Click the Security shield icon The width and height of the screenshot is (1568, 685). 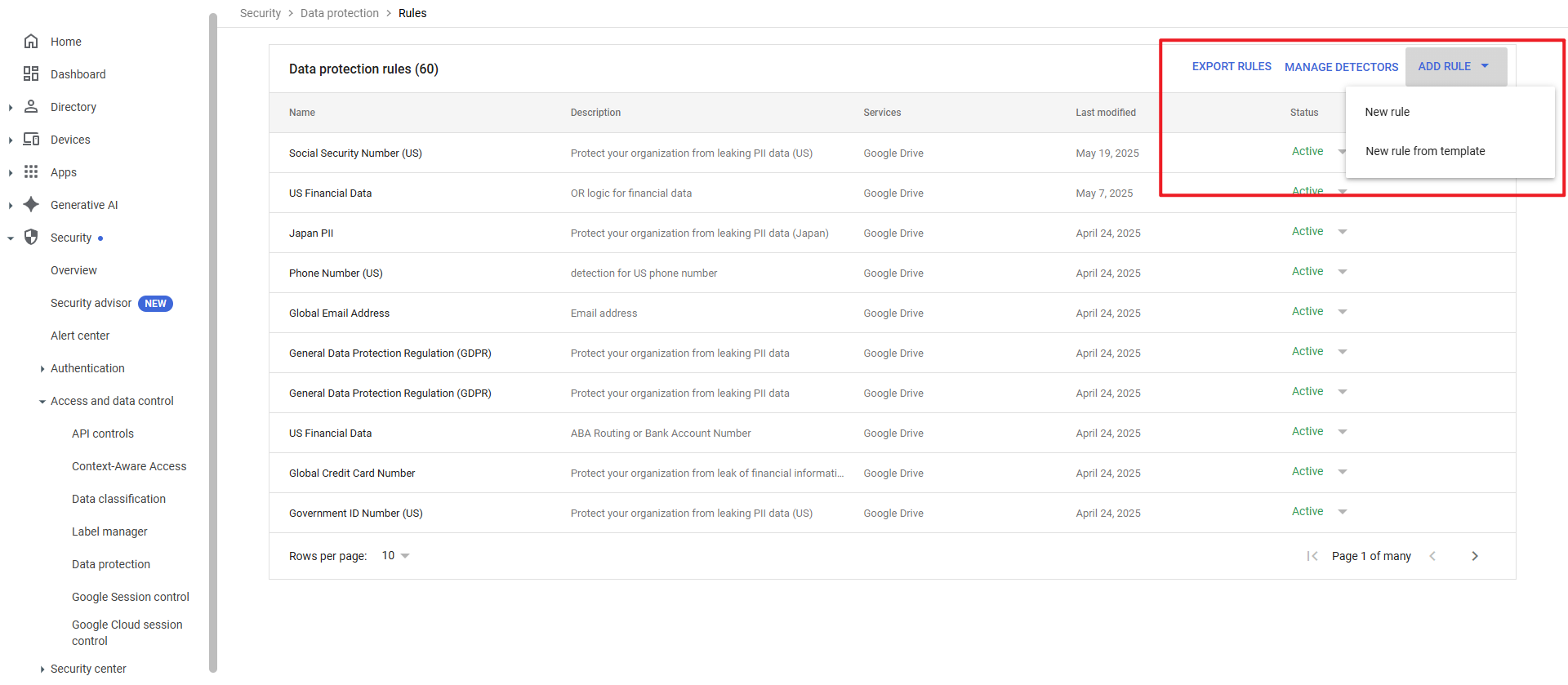(31, 238)
